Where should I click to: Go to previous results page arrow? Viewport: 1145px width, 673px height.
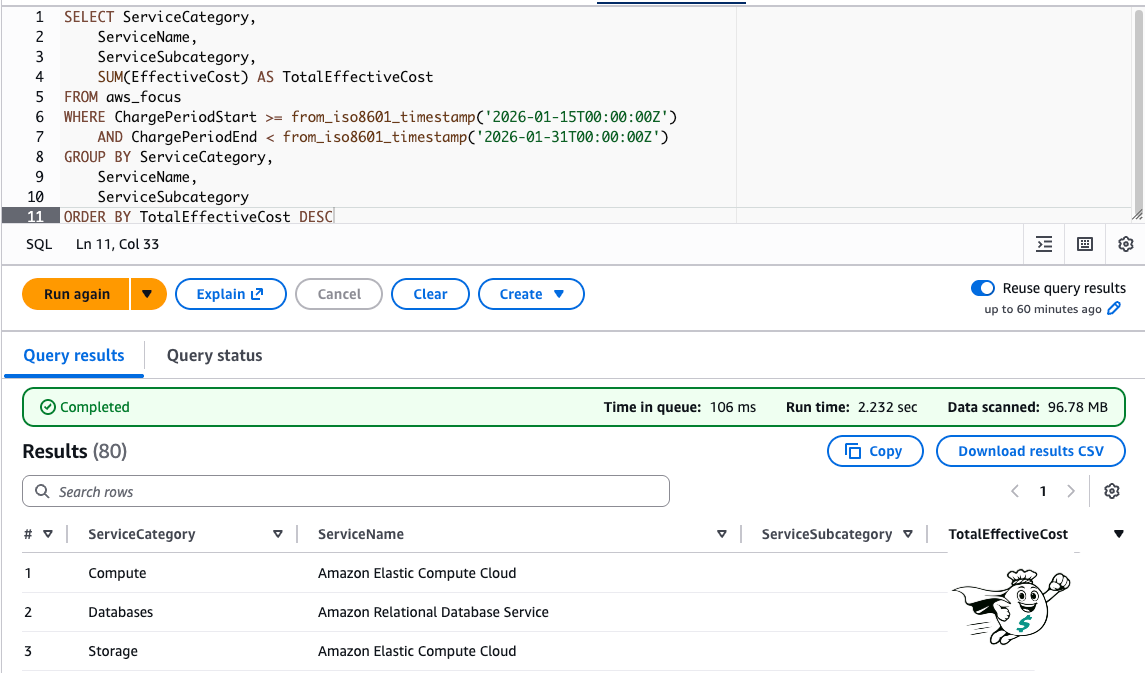(x=1015, y=491)
